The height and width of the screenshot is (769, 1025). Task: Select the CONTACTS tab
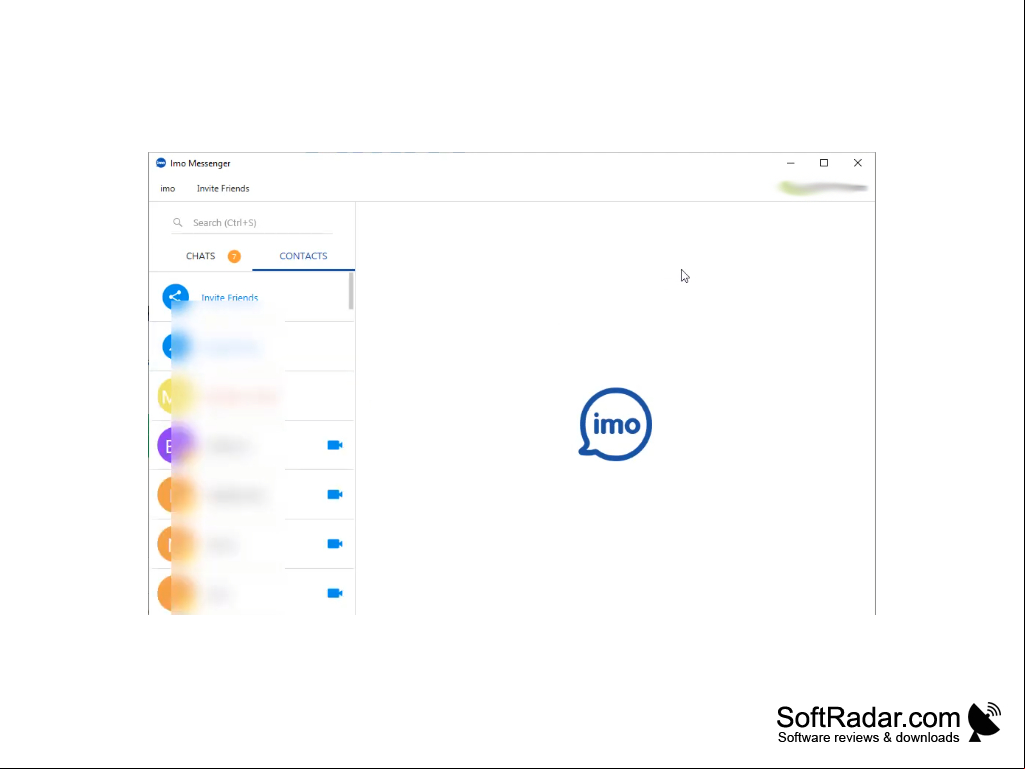pyautogui.click(x=303, y=256)
